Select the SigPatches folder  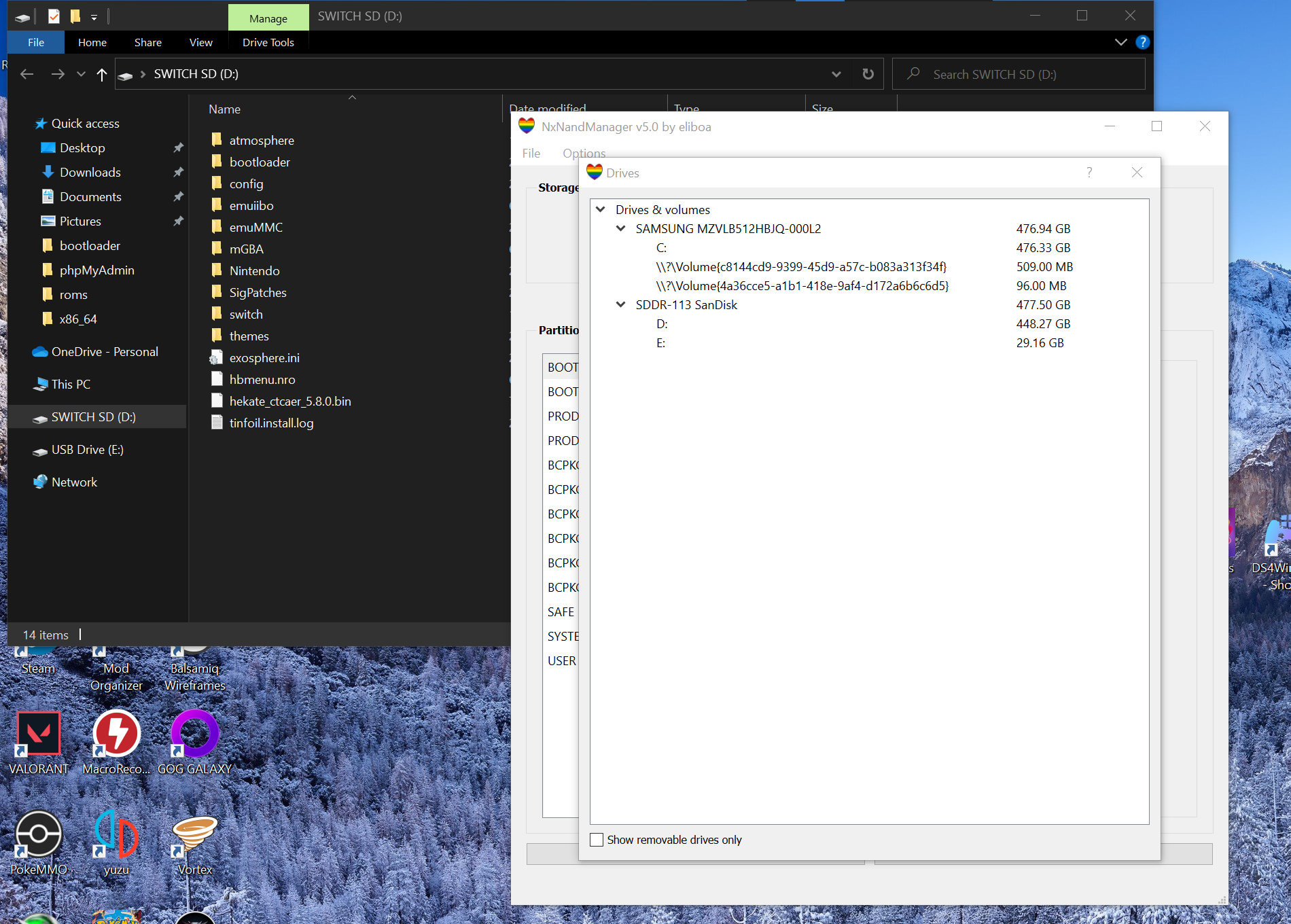(258, 292)
